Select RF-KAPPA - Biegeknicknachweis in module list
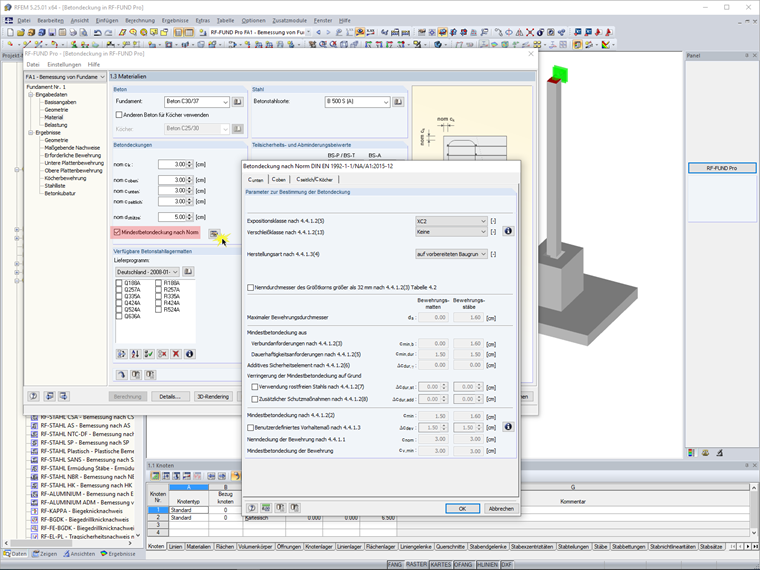 81,511
